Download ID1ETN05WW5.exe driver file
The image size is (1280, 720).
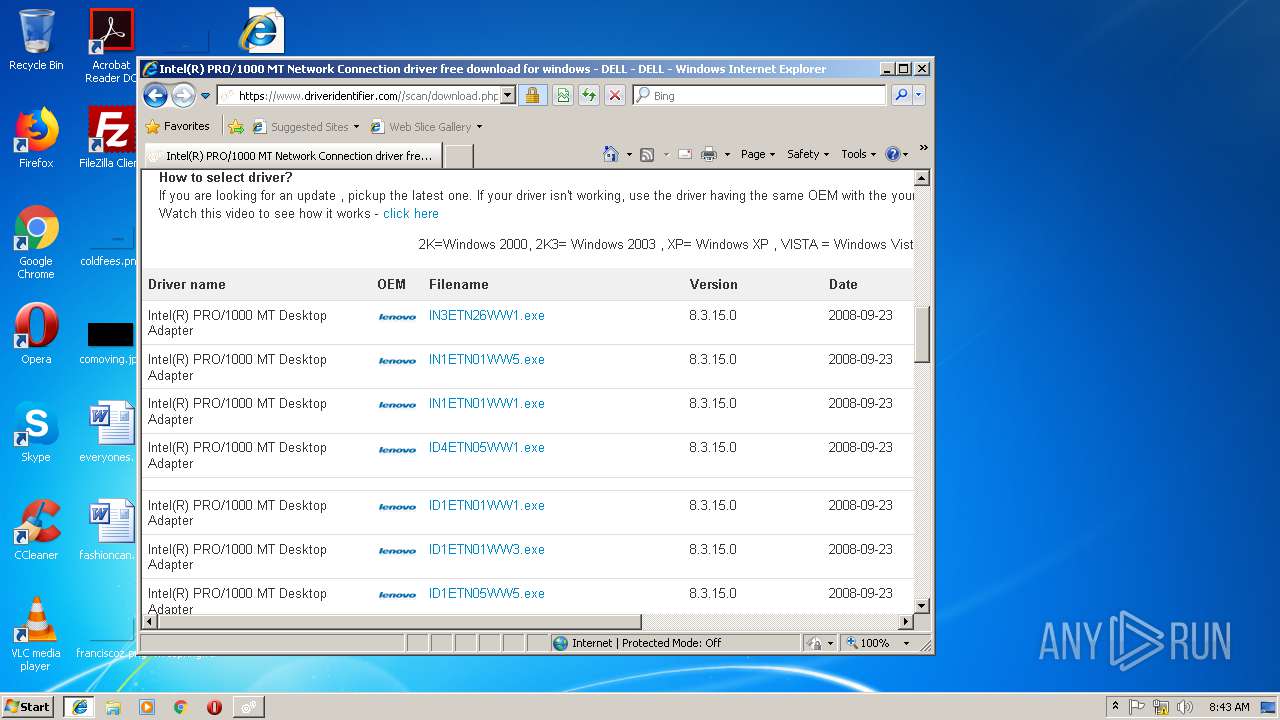pos(487,593)
